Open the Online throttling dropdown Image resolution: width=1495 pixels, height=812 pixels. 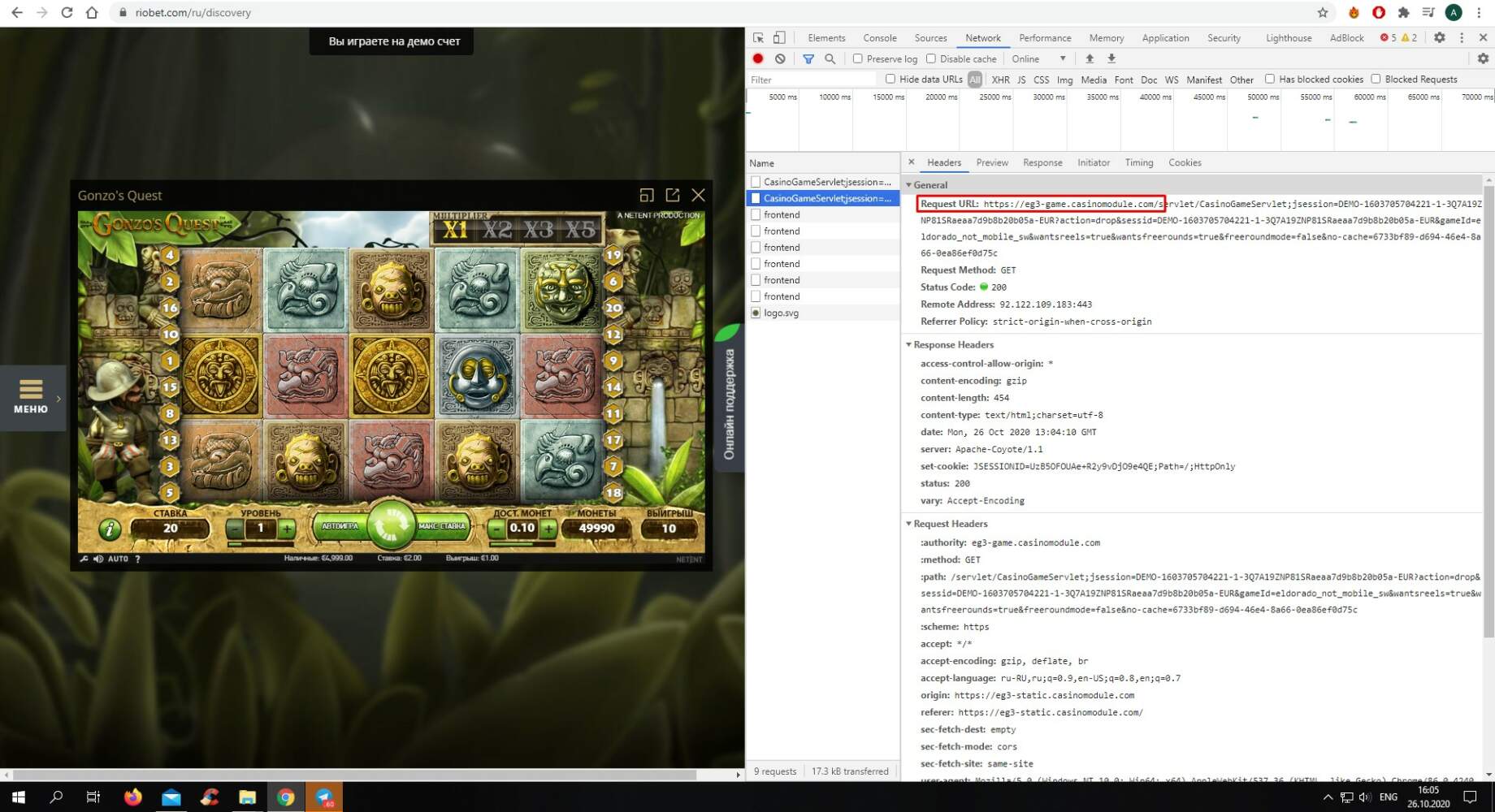(x=1038, y=58)
